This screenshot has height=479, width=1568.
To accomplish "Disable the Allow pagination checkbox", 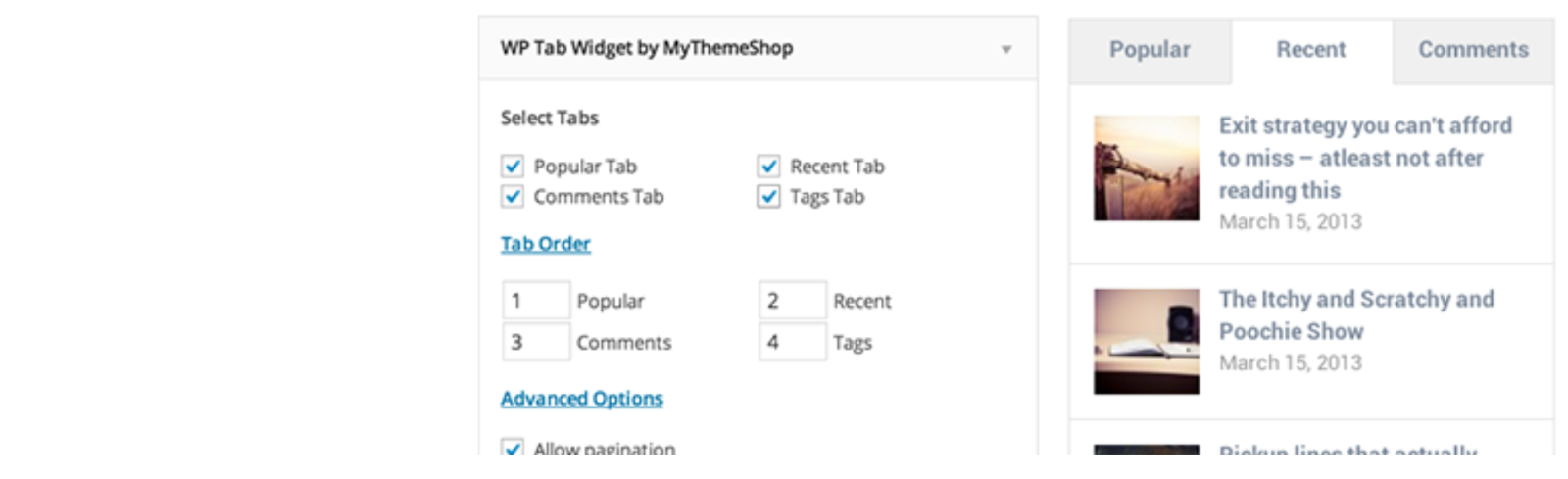I will click(x=513, y=448).
